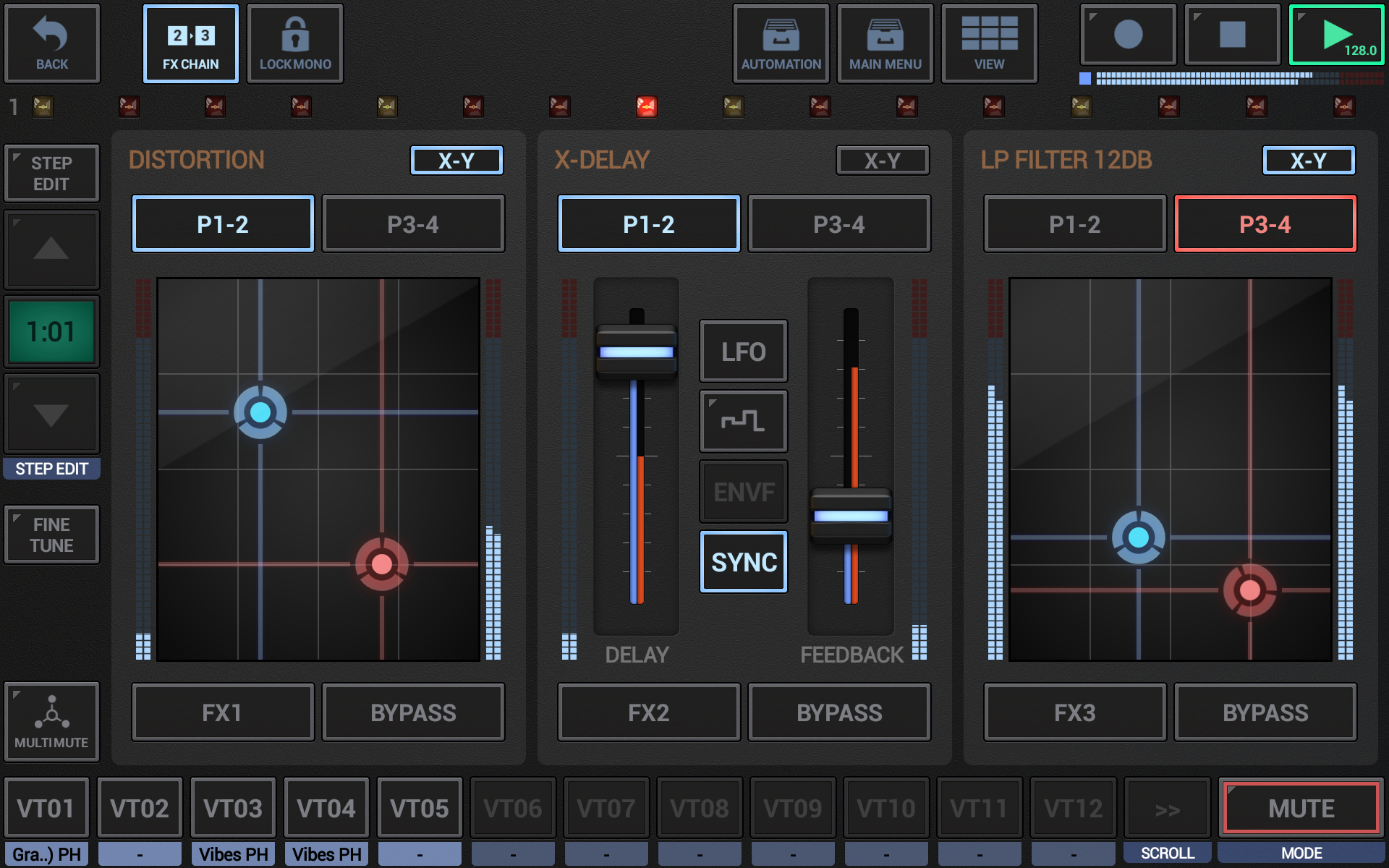Screen dimensions: 1389x868
Task: Toggle the LFO for X-Delay
Action: click(x=743, y=352)
